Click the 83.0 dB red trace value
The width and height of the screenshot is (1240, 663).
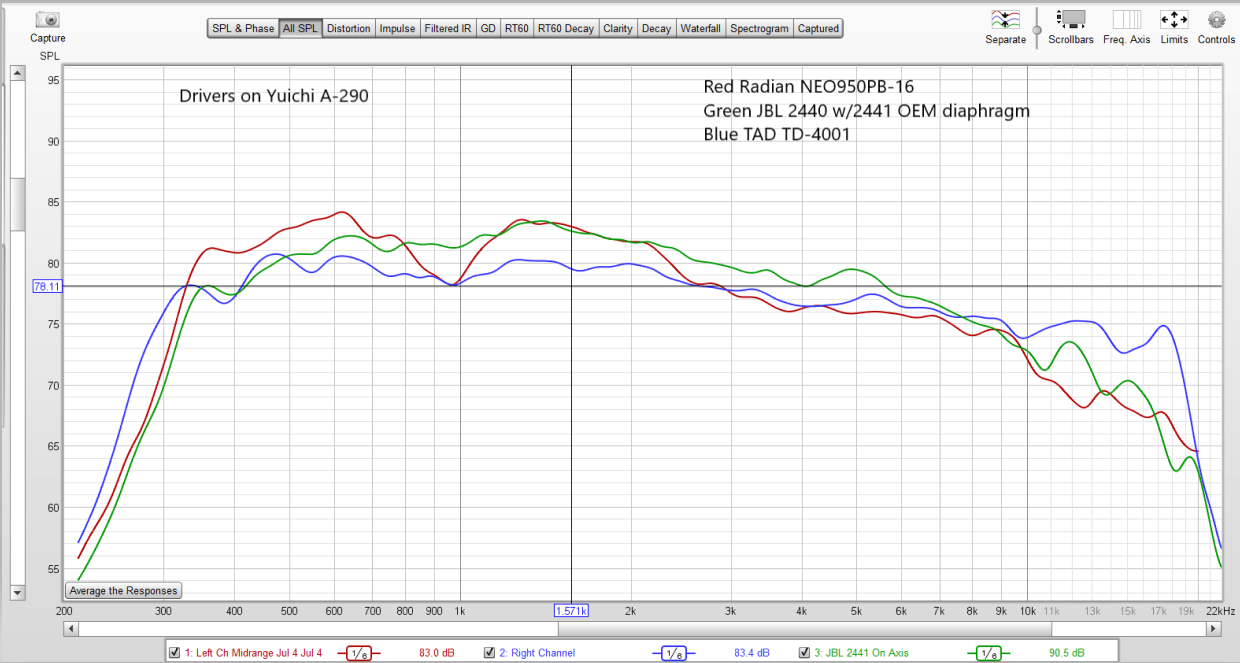(435, 653)
